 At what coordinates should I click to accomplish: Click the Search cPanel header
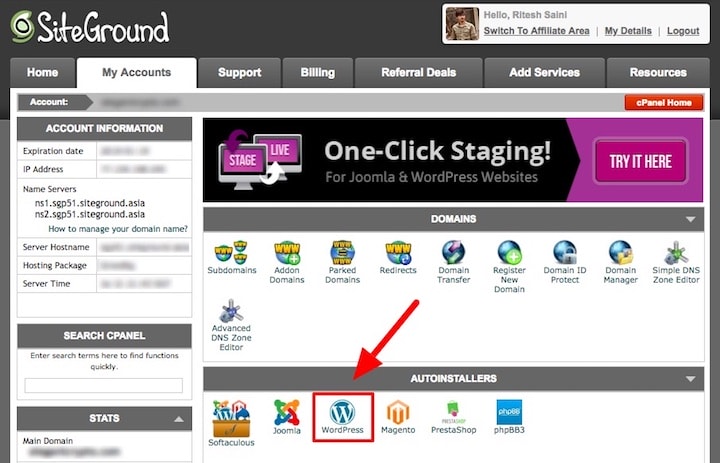pyautogui.click(x=104, y=336)
